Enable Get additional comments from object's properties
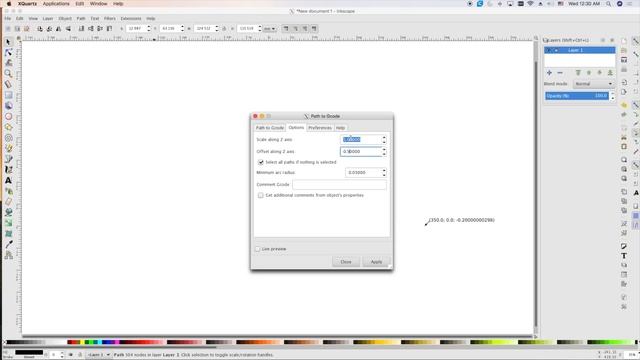The width and height of the screenshot is (640, 360). tap(260, 196)
